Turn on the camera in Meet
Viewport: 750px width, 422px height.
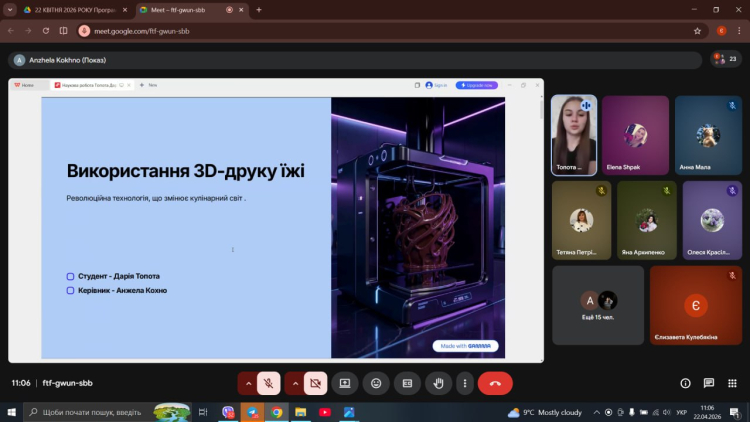[x=315, y=383]
